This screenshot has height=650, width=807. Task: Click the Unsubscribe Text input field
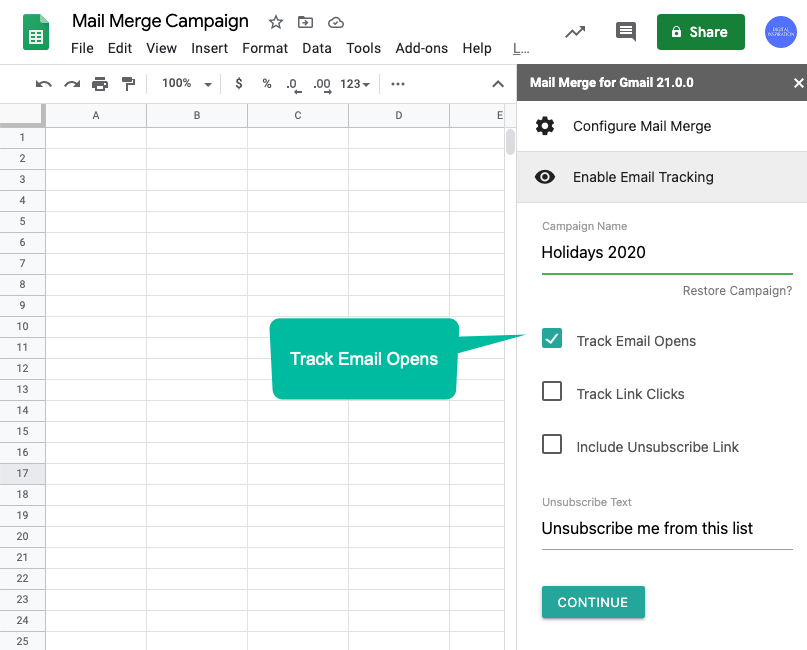[x=667, y=529]
